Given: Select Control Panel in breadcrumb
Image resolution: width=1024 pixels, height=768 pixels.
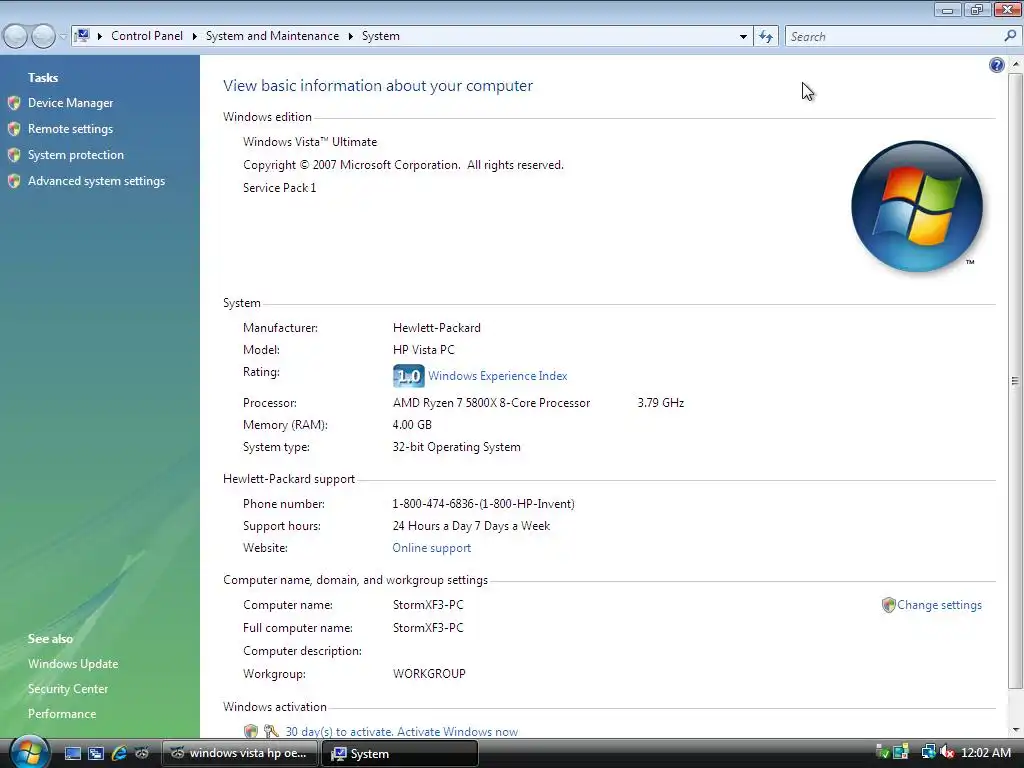Looking at the screenshot, I should pos(147,36).
